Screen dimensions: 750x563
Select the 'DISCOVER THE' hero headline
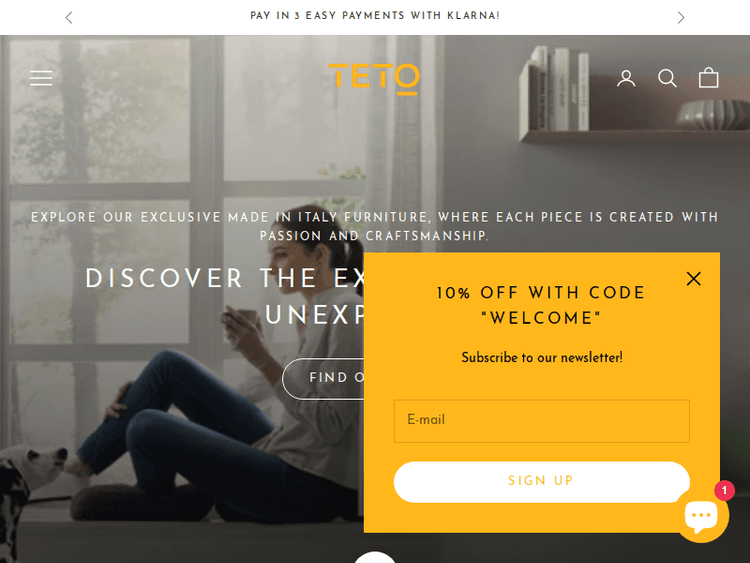tap(201, 278)
